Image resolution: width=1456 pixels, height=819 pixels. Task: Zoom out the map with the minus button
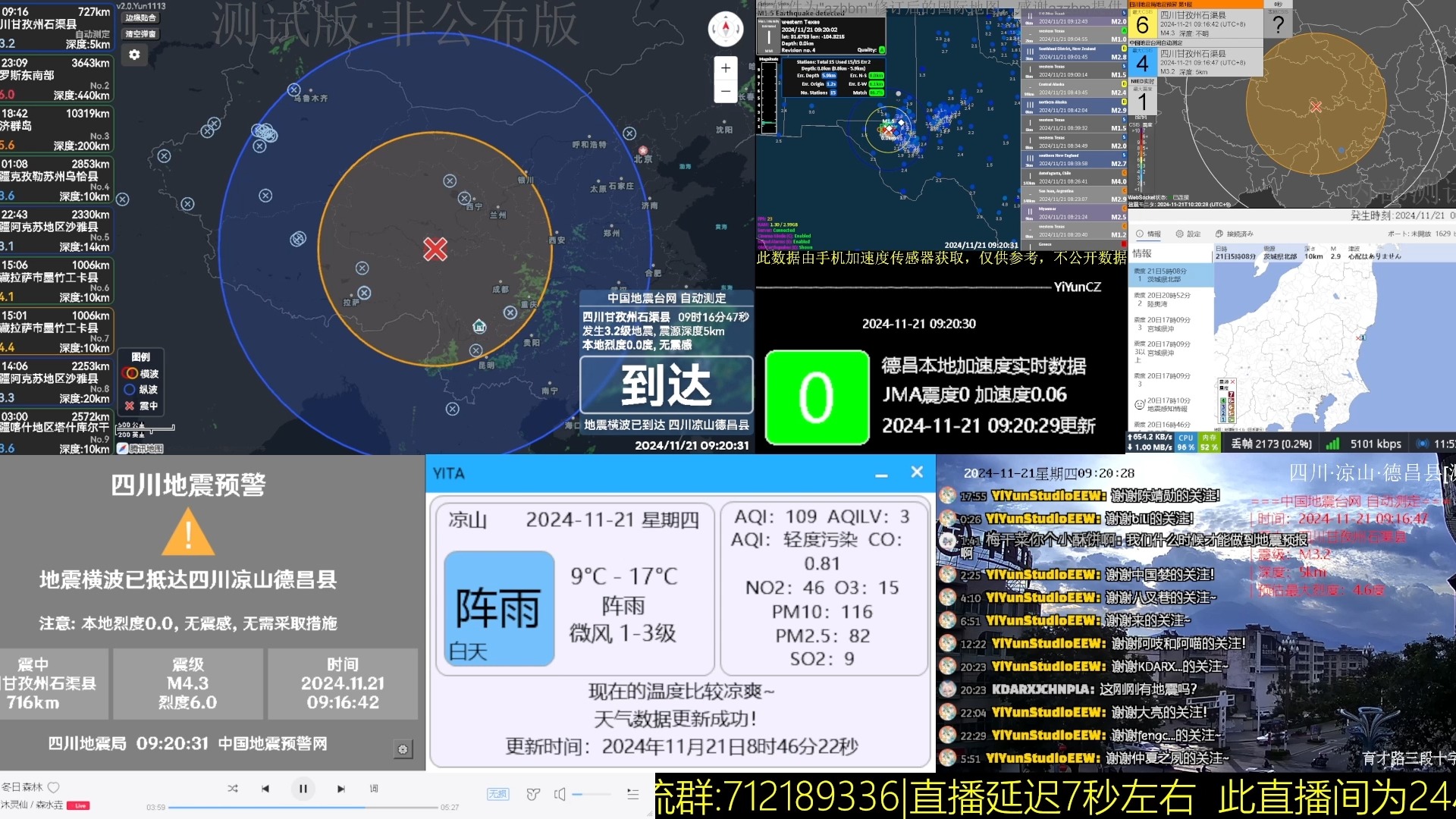click(726, 91)
